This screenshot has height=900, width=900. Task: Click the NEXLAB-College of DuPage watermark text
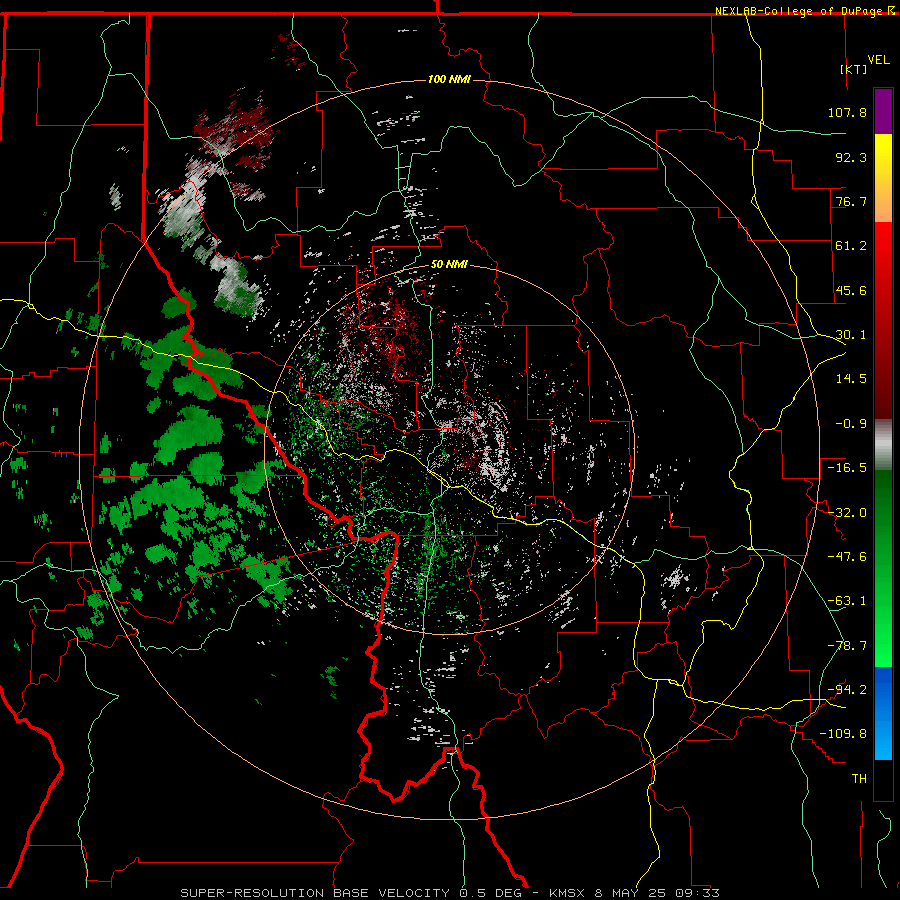[x=799, y=11]
